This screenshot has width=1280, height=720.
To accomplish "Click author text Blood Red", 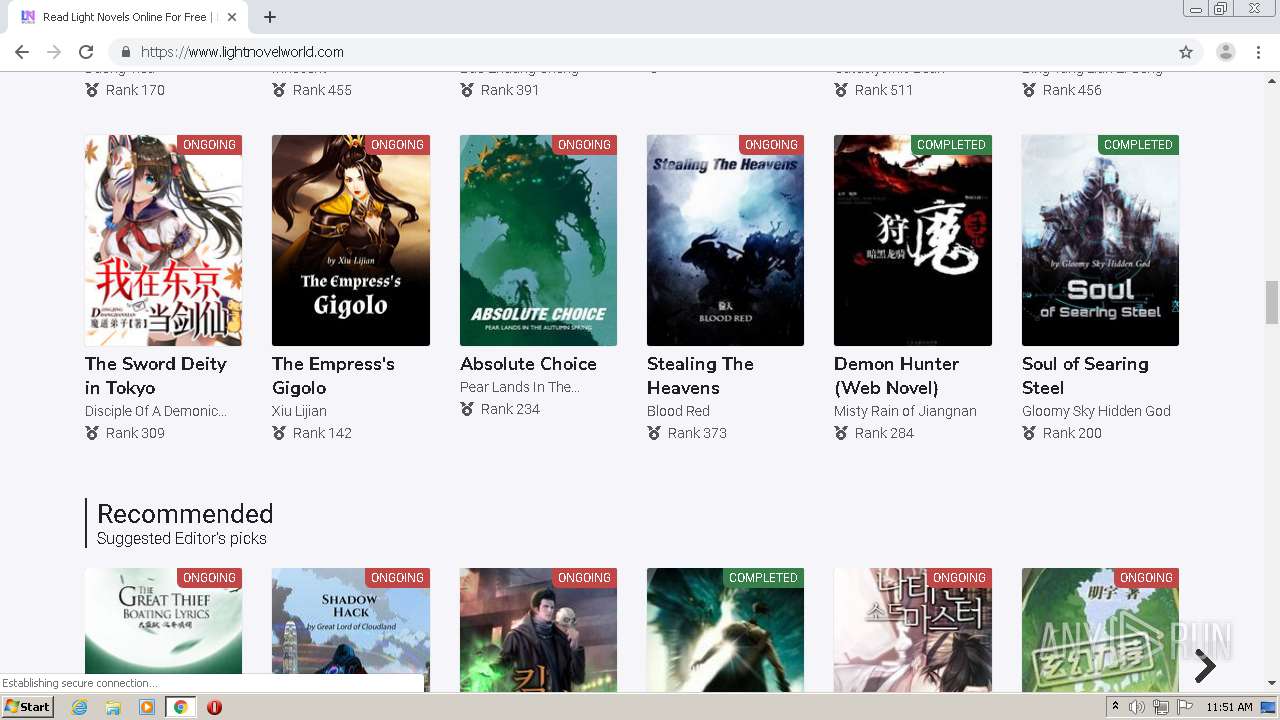I will 678,411.
